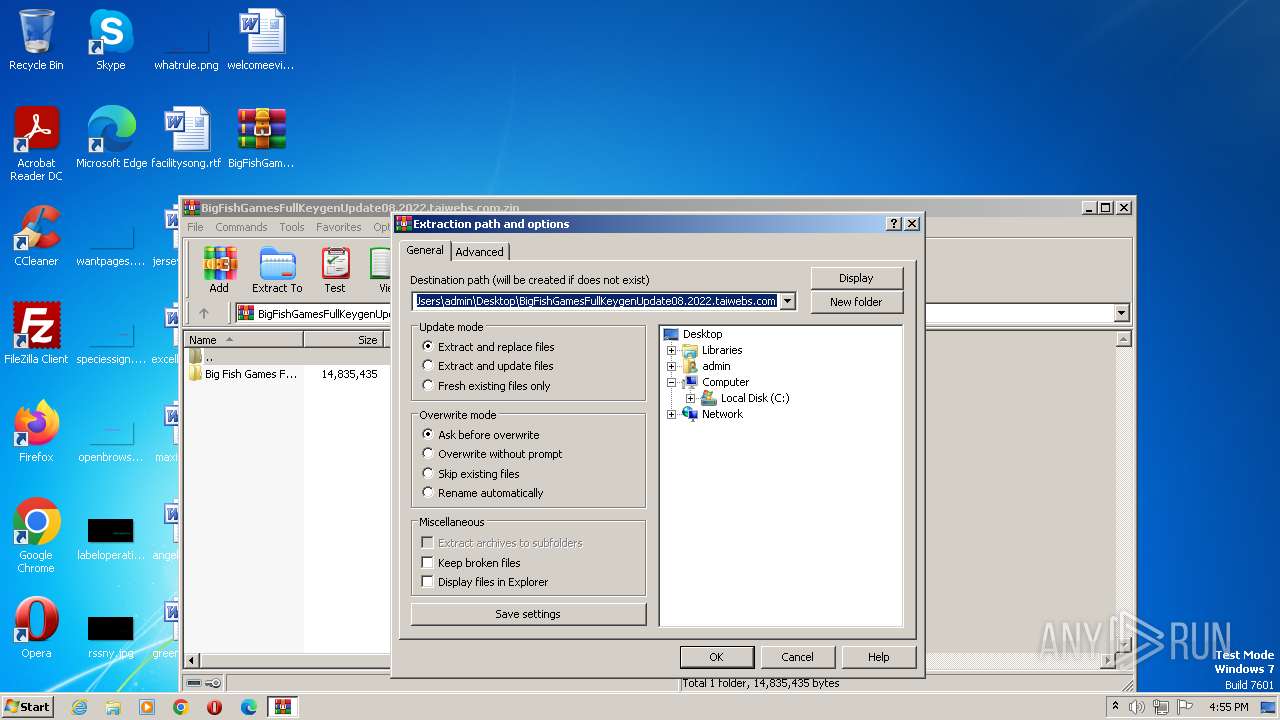Click the New folder button
The image size is (1280, 720).
856,302
